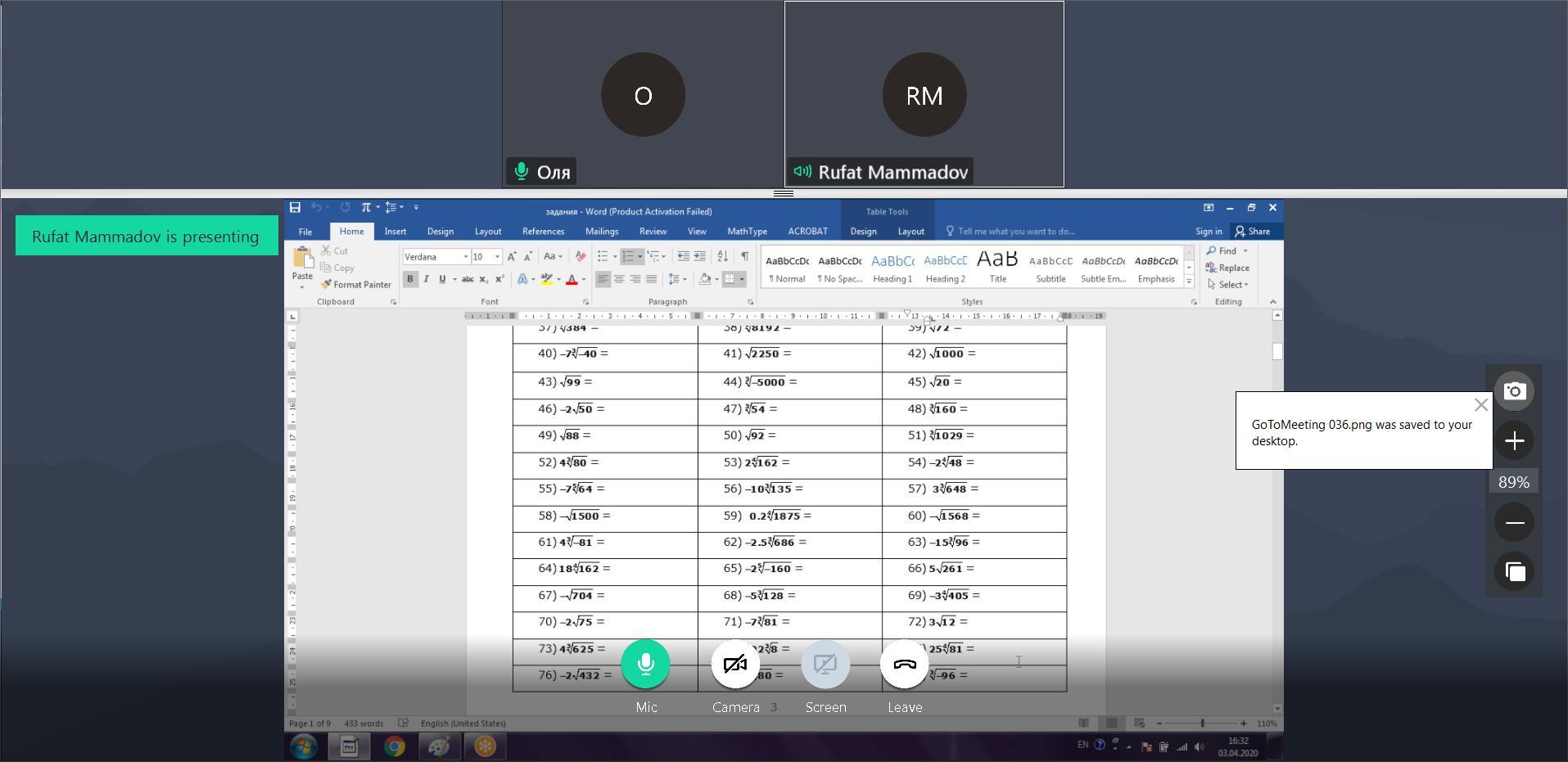Open the Font dialog launcher arrow
Viewport: 1568px width, 762px height.
tap(585, 302)
